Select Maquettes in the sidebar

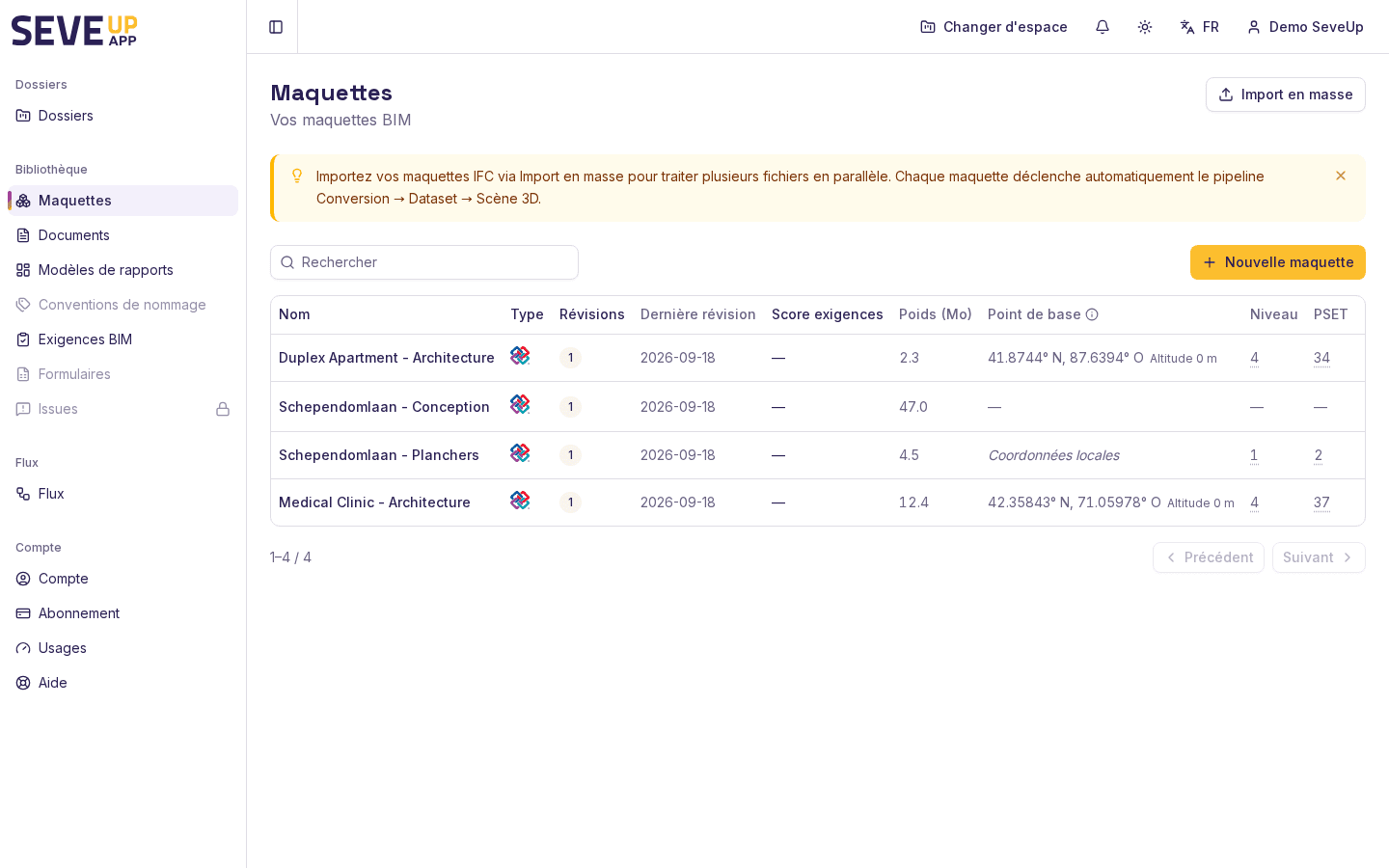point(123,201)
